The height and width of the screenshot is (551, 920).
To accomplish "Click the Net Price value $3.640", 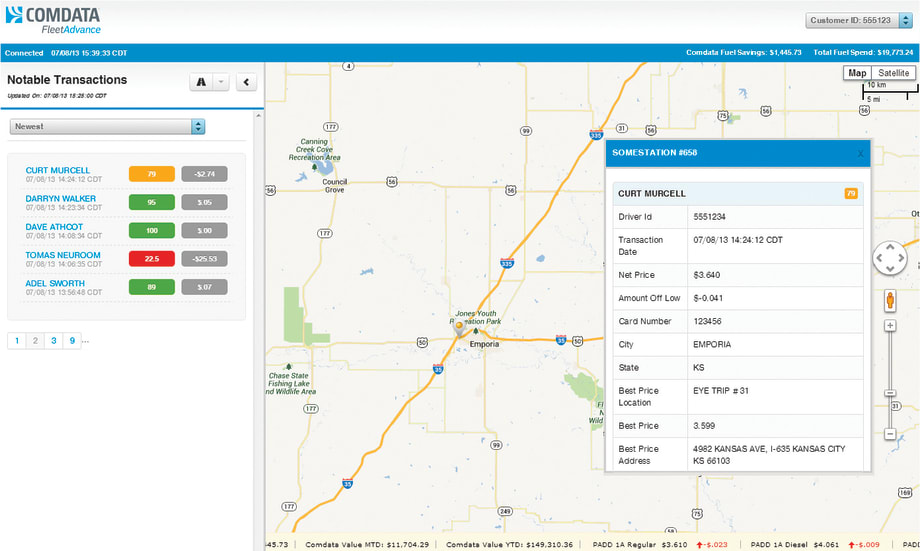I will pyautogui.click(x=706, y=275).
